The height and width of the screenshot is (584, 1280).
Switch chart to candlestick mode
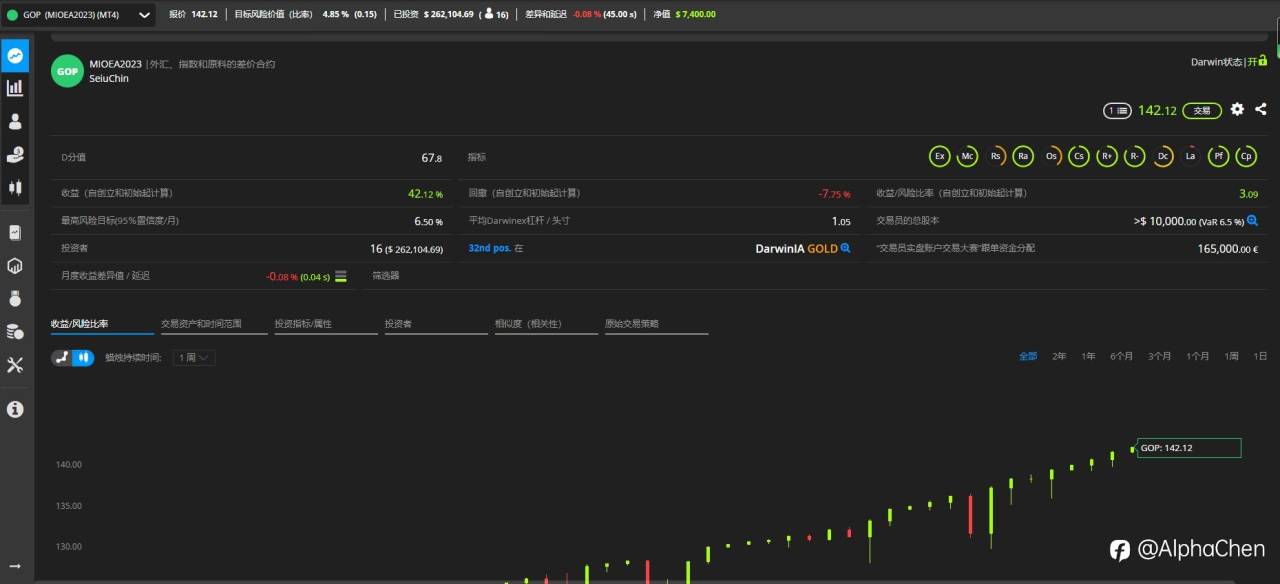pos(83,357)
